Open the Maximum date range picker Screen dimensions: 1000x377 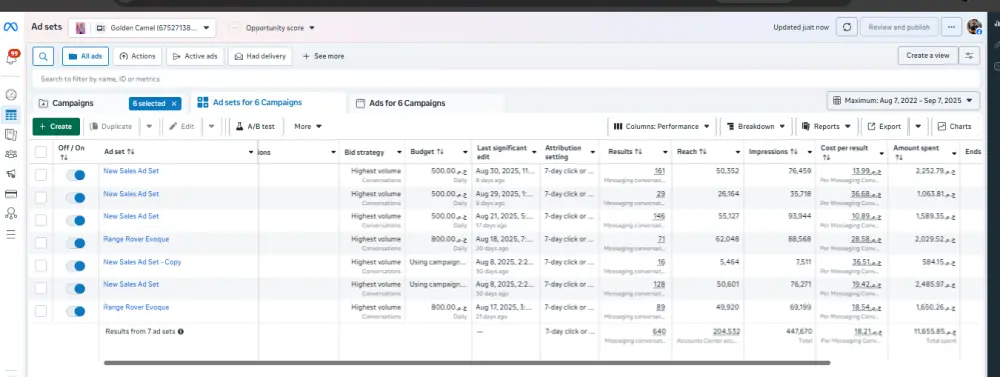tap(903, 101)
